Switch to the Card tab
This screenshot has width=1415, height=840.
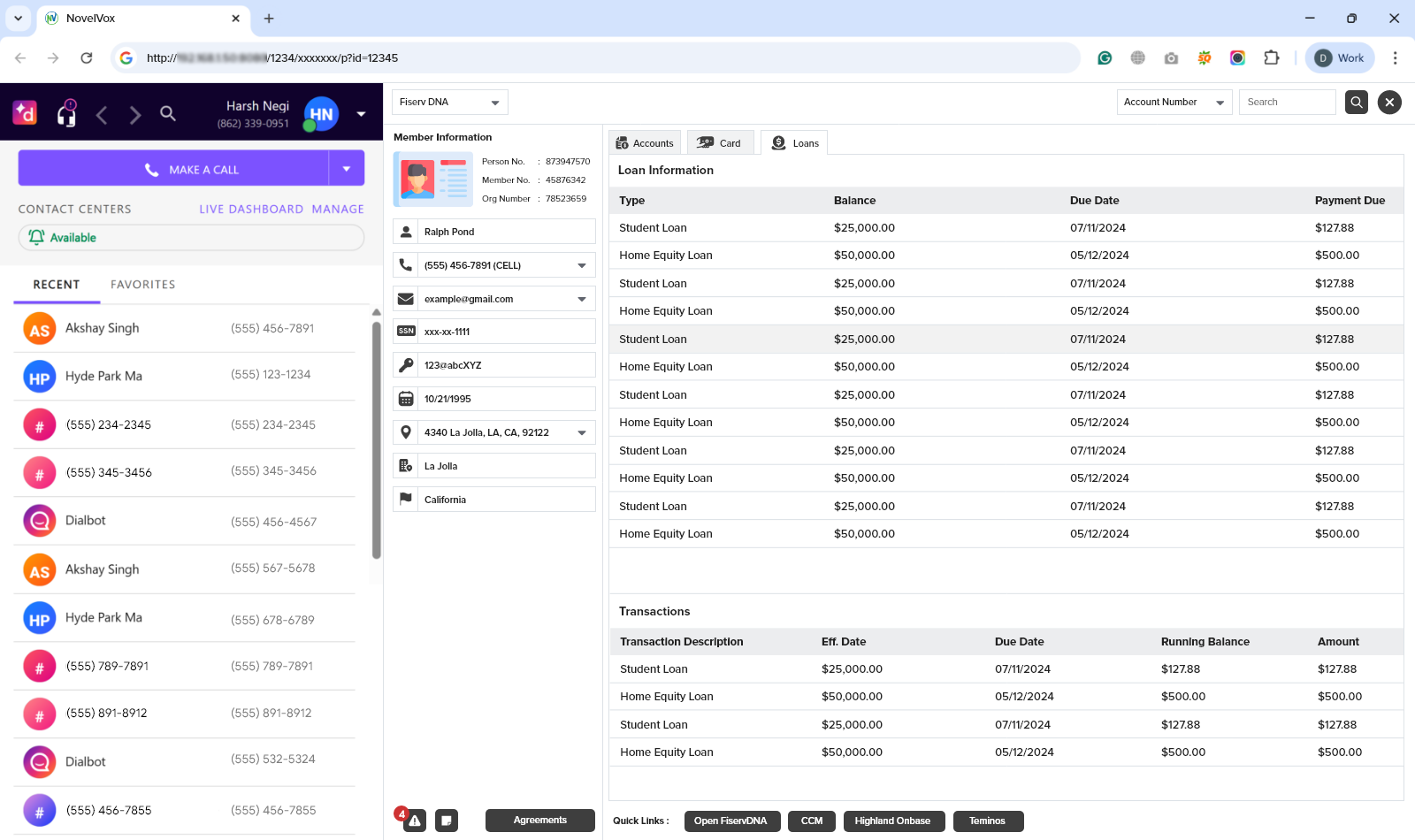coord(720,142)
